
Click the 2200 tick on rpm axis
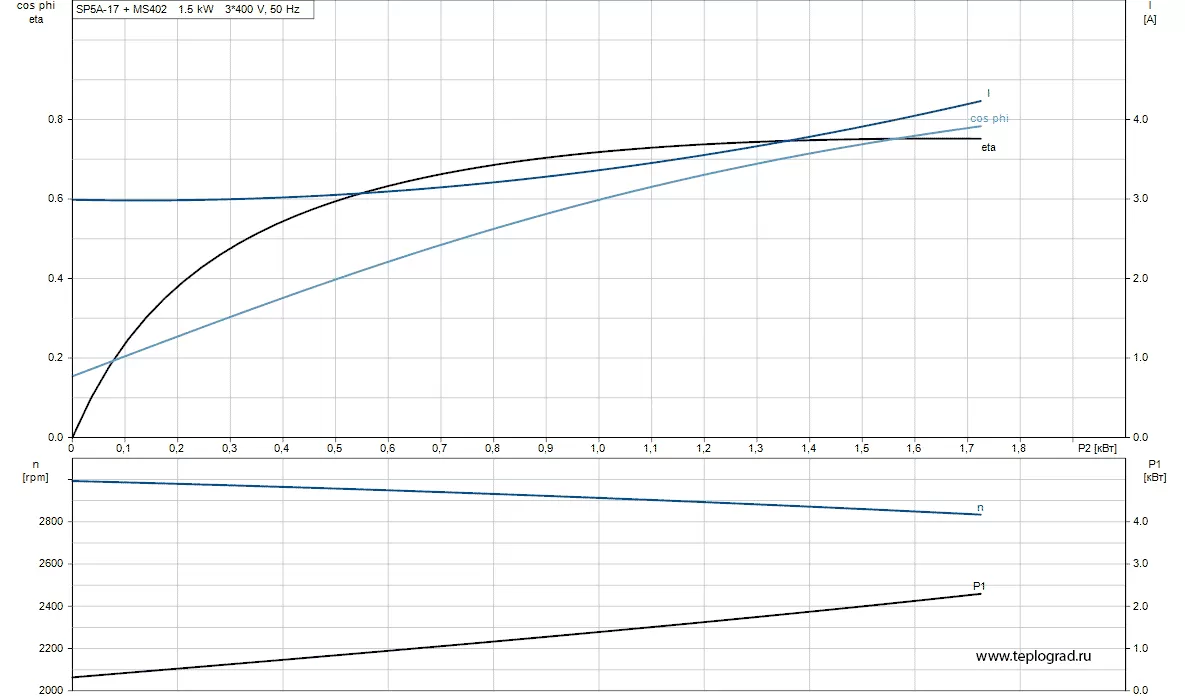click(x=51, y=649)
